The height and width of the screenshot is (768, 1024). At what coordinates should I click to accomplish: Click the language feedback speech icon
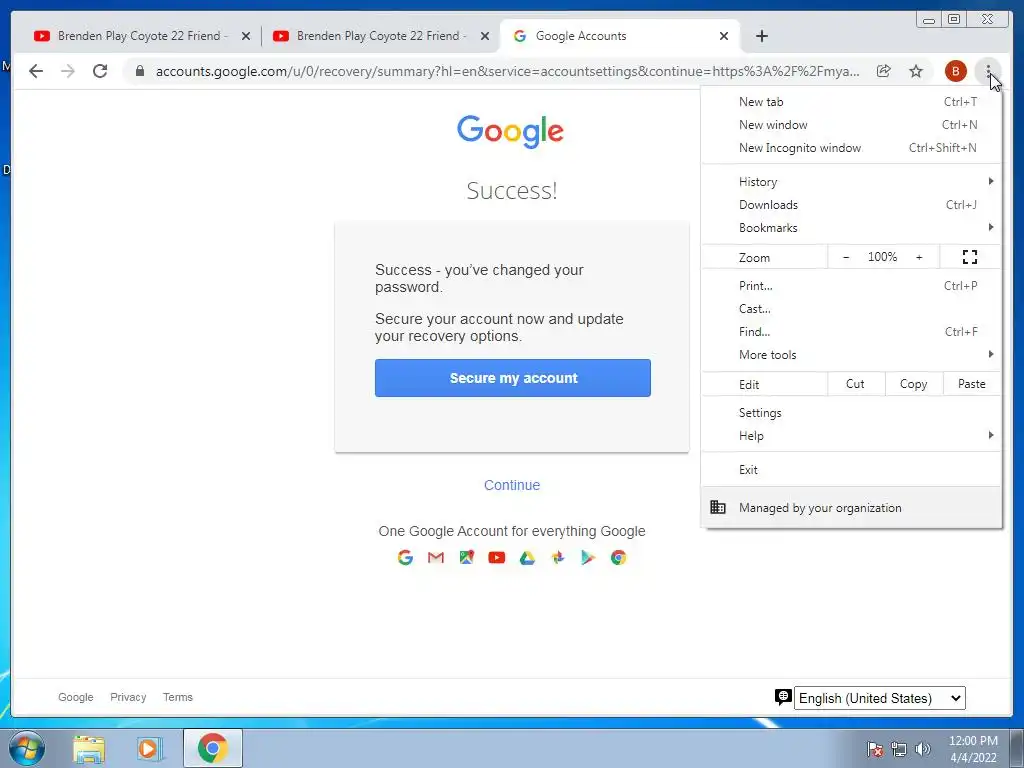782,697
